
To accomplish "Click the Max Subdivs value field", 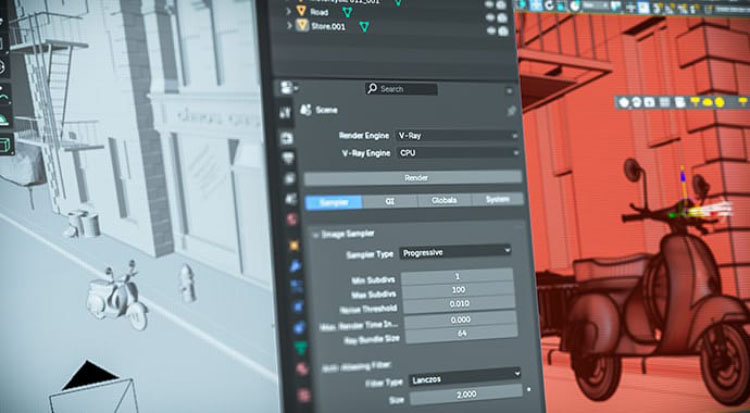I will [457, 289].
